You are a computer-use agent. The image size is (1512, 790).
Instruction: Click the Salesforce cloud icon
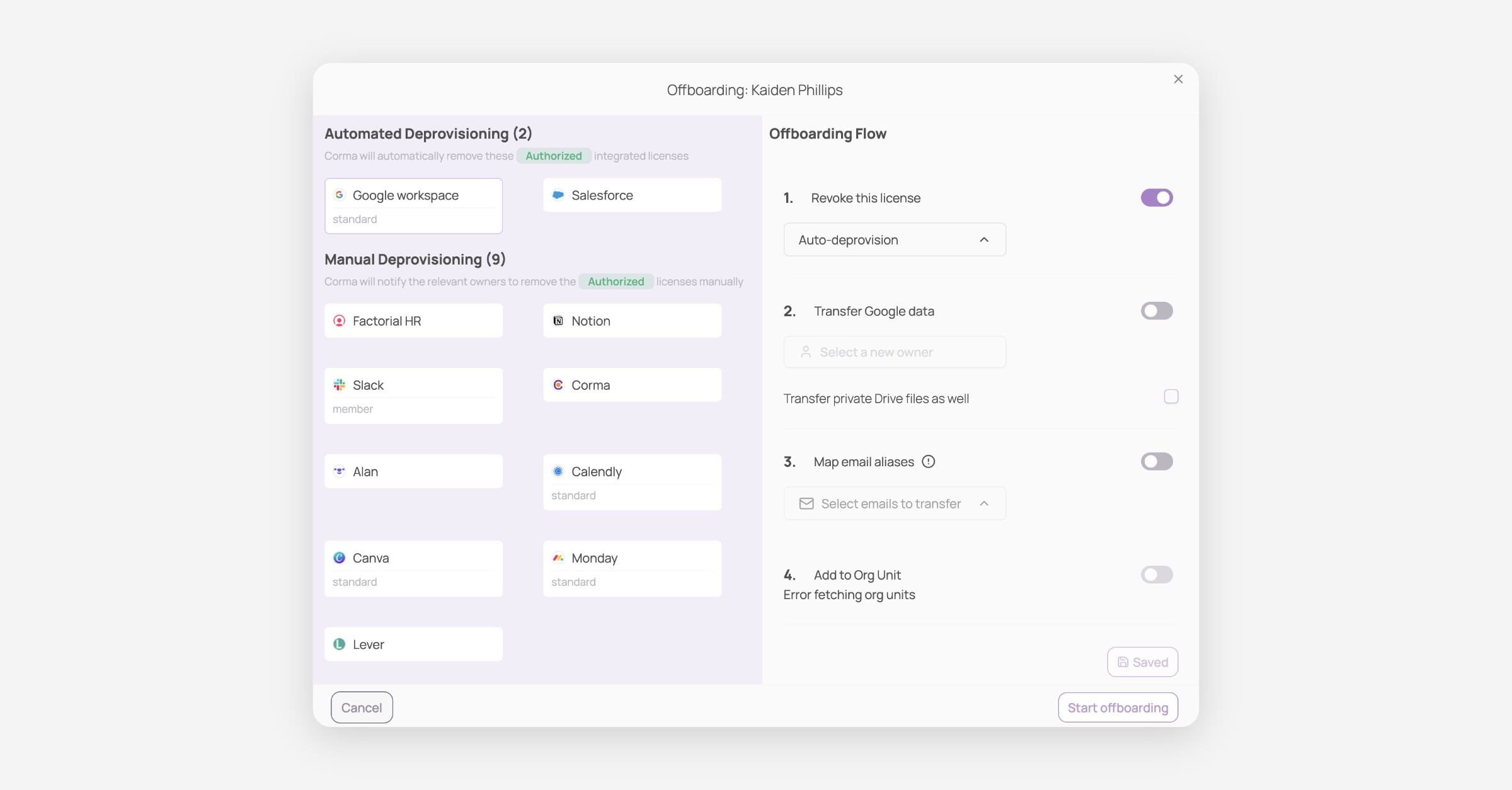point(558,195)
